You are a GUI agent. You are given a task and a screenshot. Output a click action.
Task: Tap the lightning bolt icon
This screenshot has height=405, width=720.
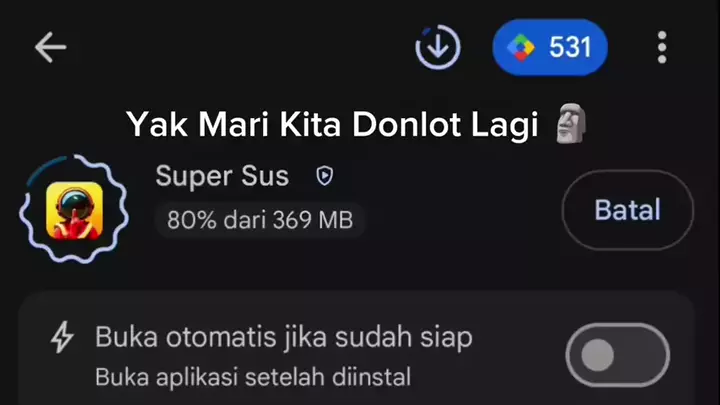[62, 338]
